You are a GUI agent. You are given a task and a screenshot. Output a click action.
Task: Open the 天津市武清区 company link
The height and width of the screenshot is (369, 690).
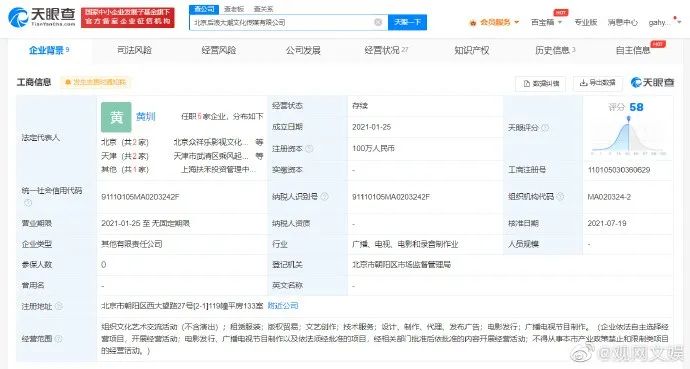[211, 156]
